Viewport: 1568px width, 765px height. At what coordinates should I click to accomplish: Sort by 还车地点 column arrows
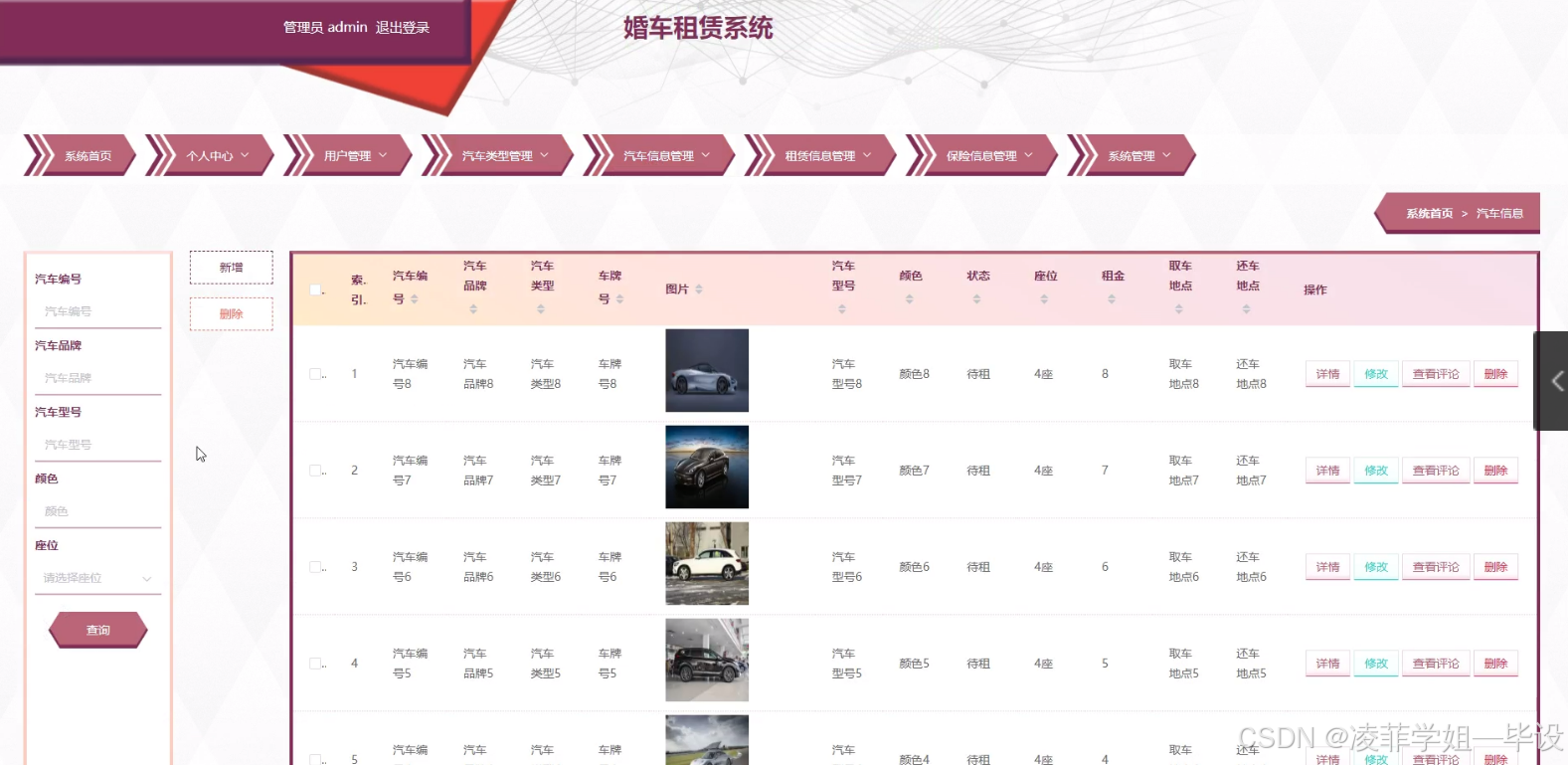1247,309
